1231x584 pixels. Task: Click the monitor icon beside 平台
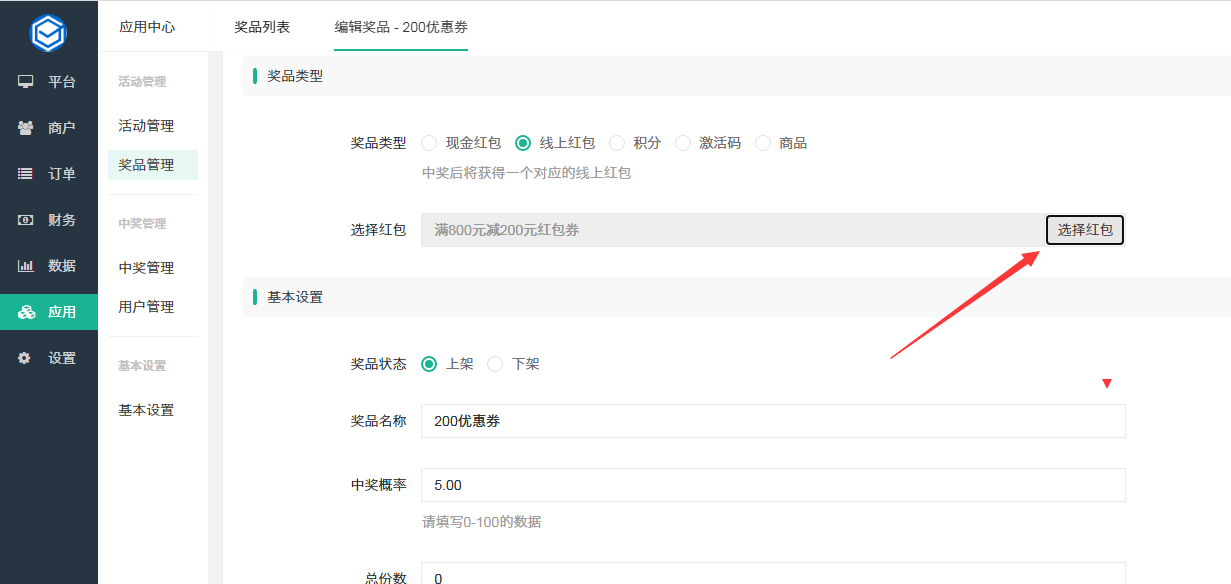click(x=26, y=82)
